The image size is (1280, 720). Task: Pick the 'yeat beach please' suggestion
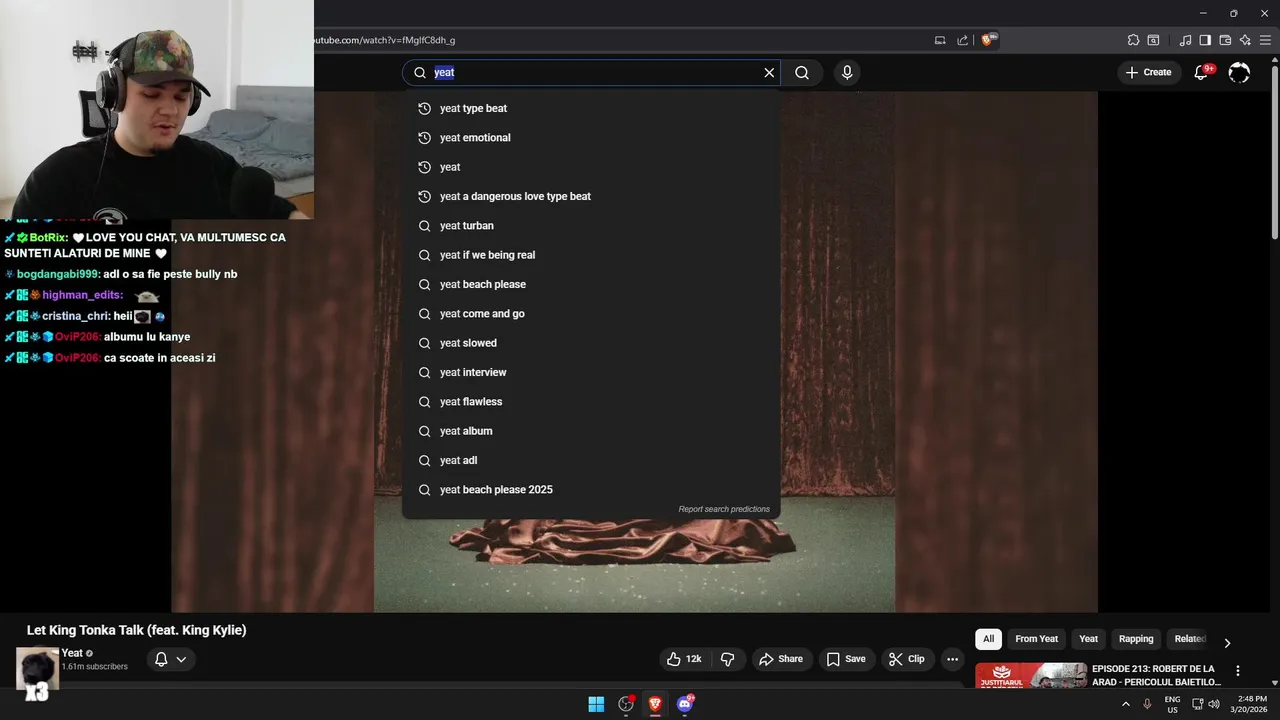591,284
